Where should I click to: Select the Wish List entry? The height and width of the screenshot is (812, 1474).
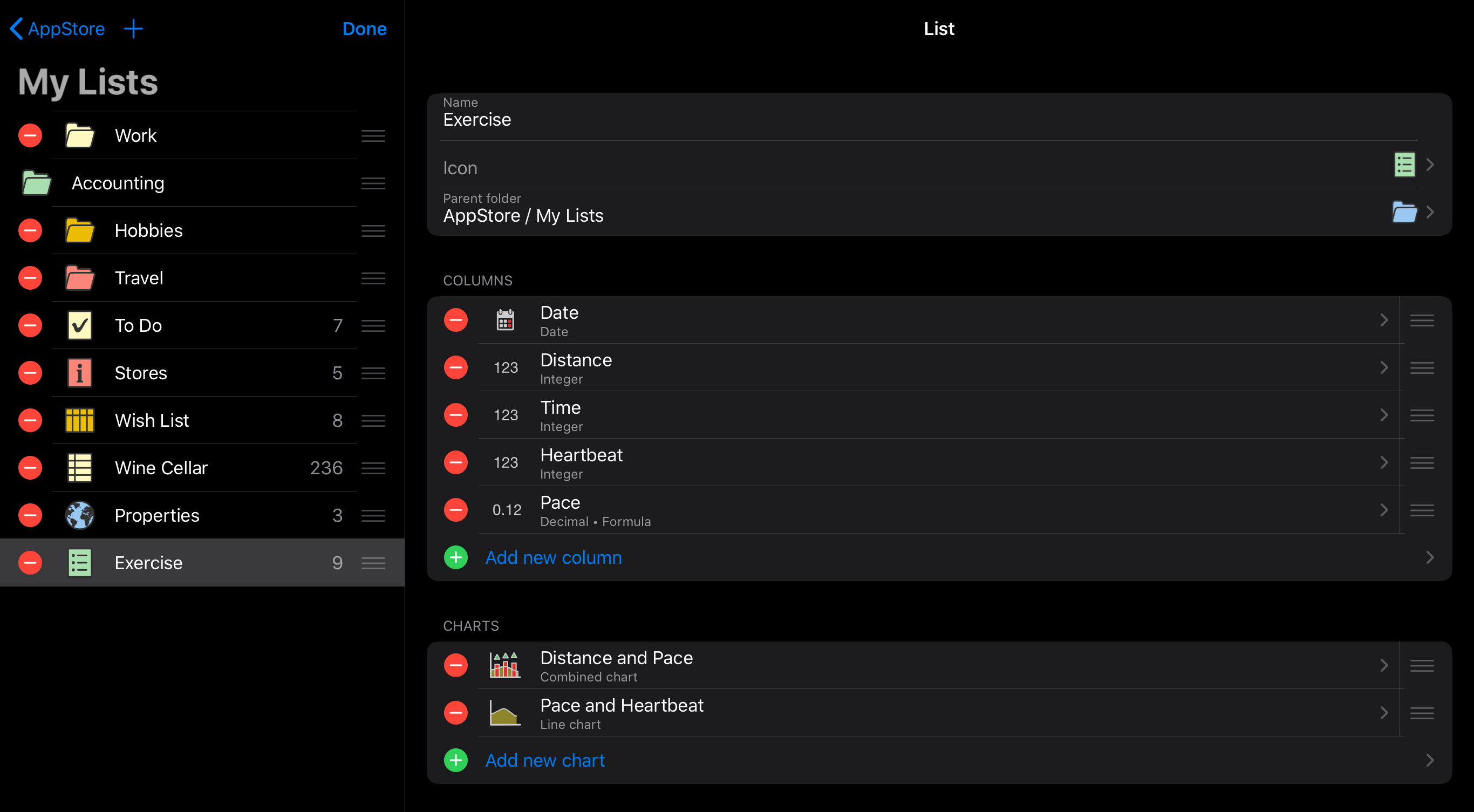pyautogui.click(x=152, y=421)
